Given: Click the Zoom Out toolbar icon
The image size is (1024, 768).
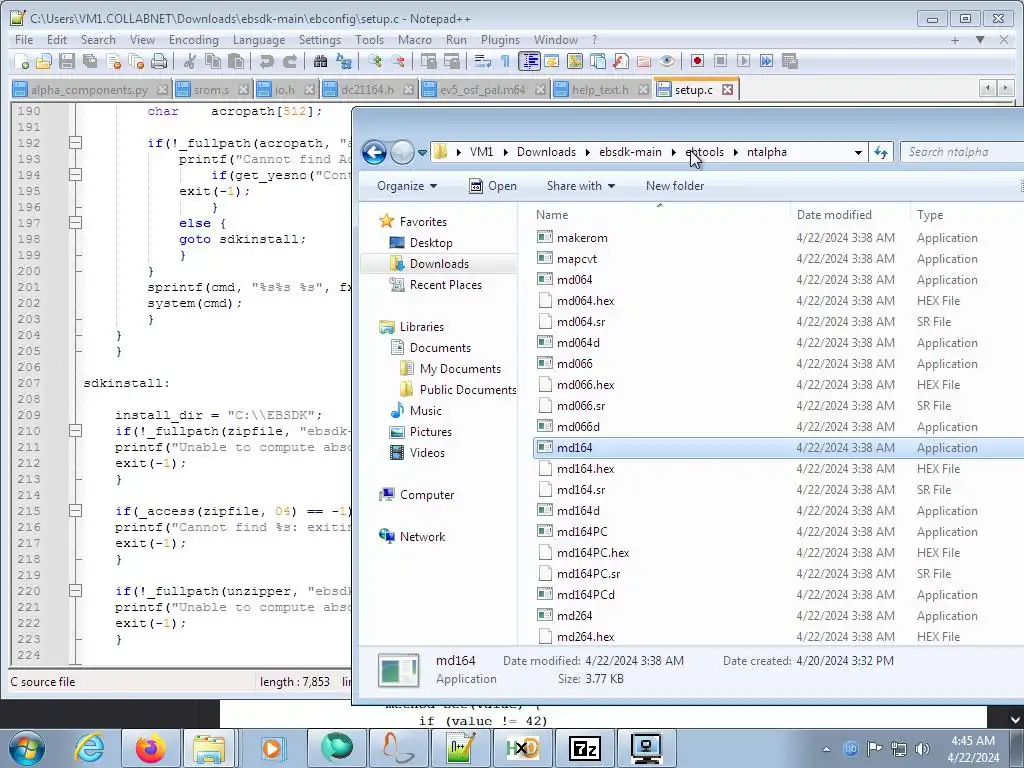Looking at the screenshot, I should point(398,61).
